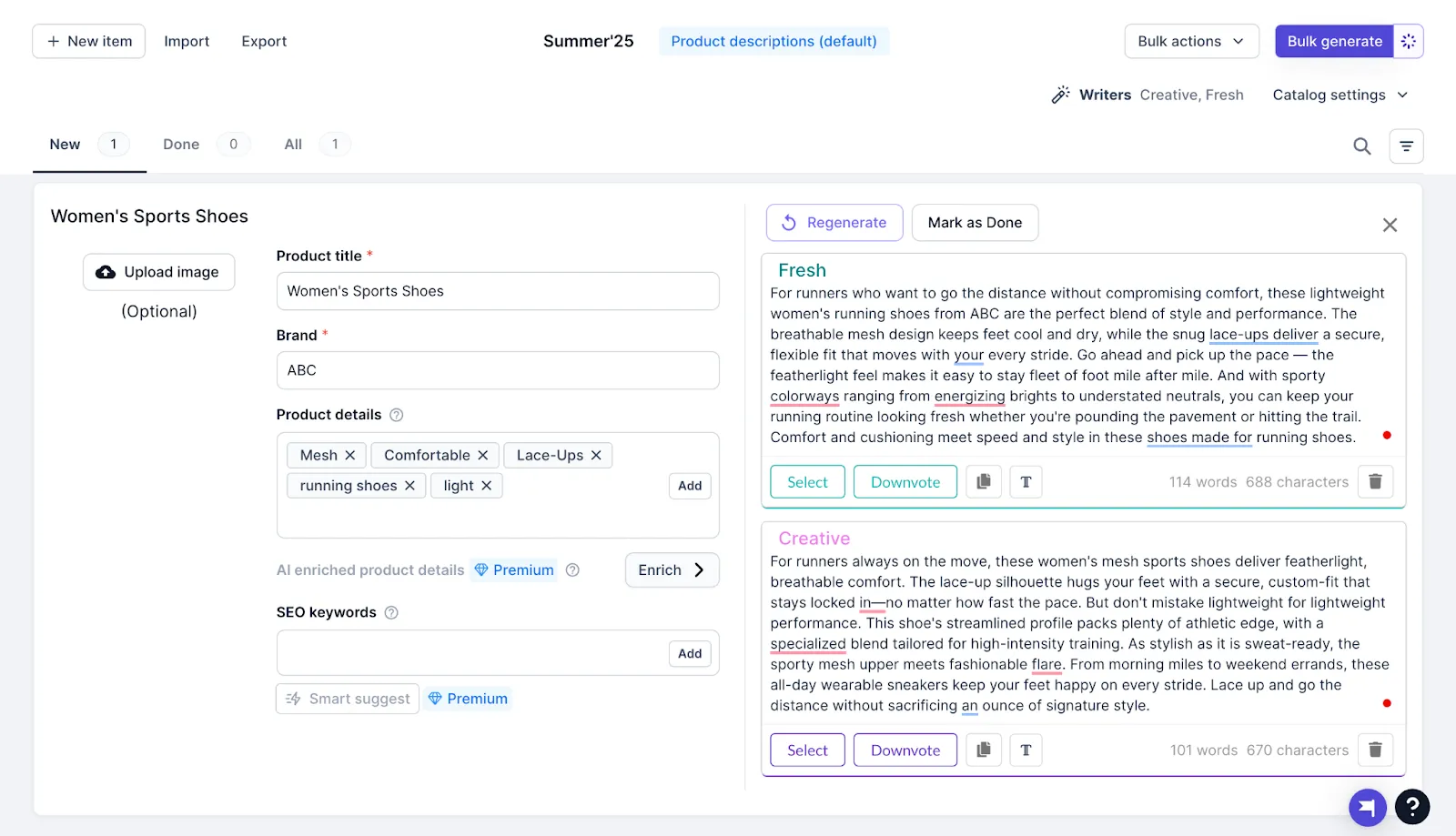
Task: Remove the Comfortable tag
Action: [x=483, y=455]
